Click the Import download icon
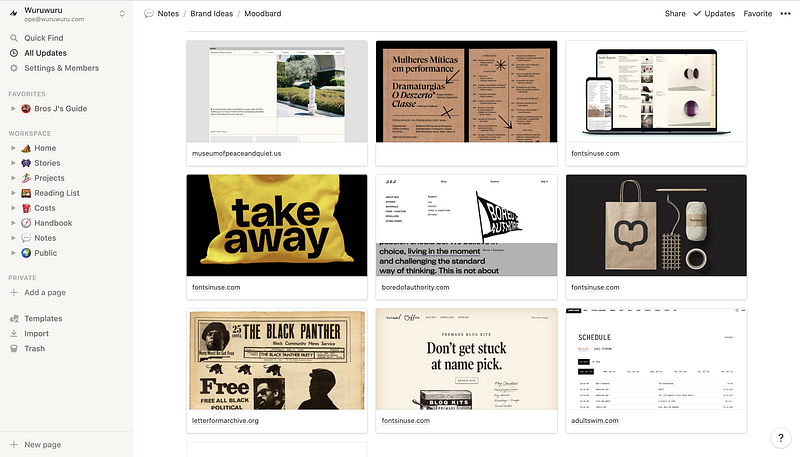The image size is (800, 457). coord(14,334)
